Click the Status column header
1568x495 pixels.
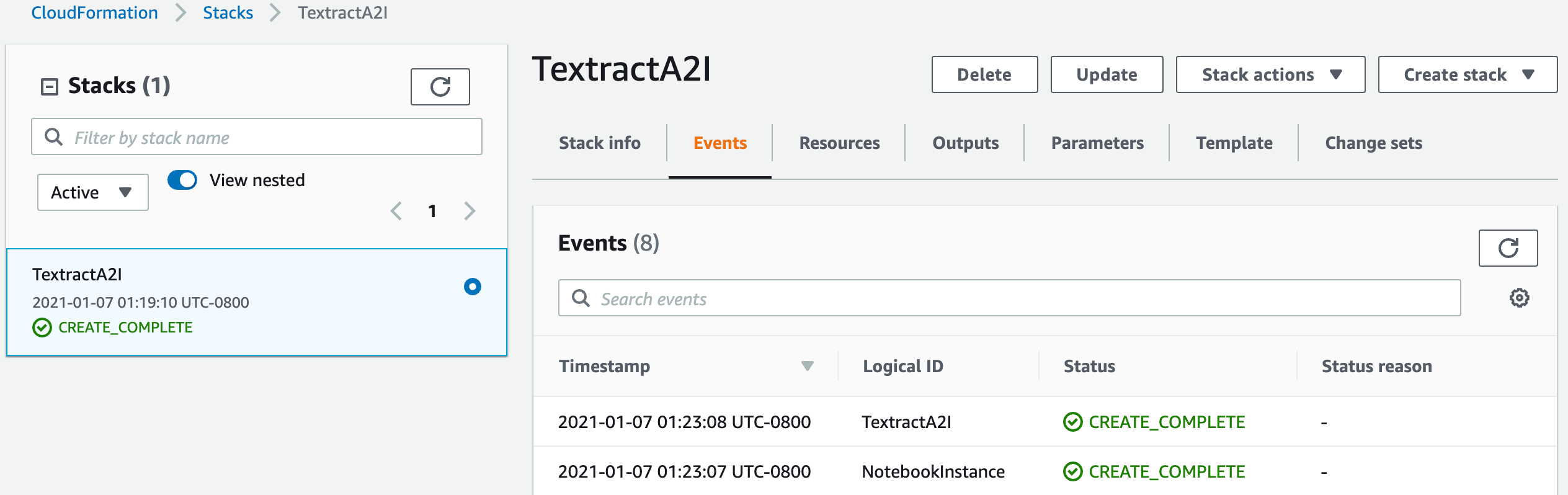[x=1089, y=366]
